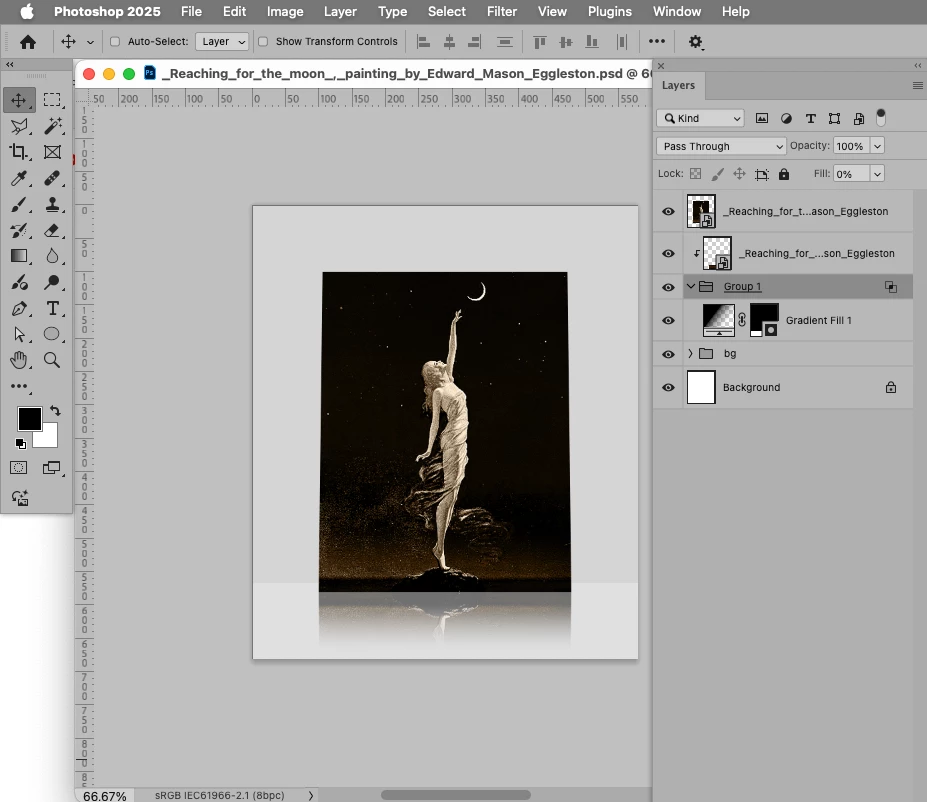Enable the Auto-Select checkbox

115,41
